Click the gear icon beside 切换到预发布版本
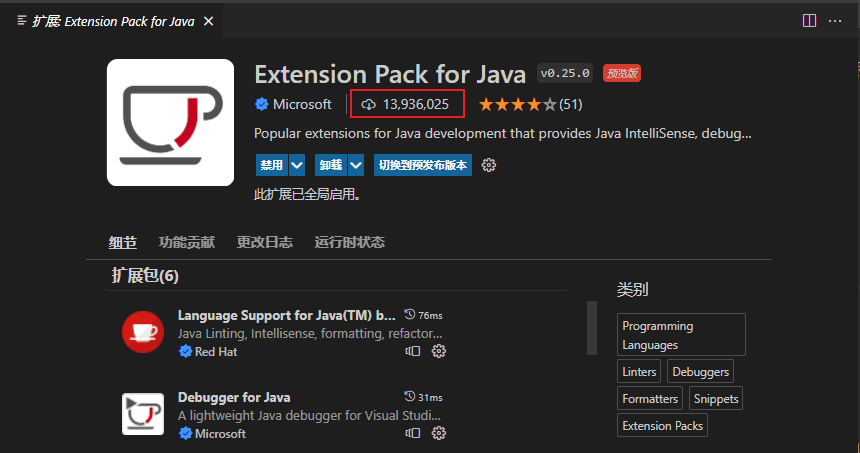 pos(489,165)
